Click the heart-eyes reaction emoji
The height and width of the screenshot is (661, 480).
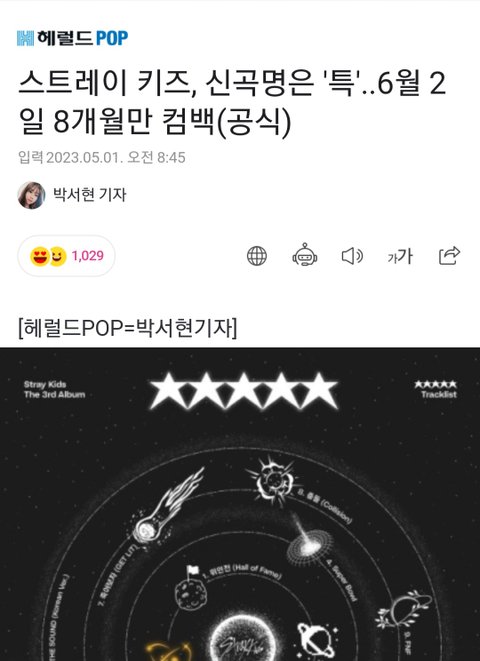(40, 256)
